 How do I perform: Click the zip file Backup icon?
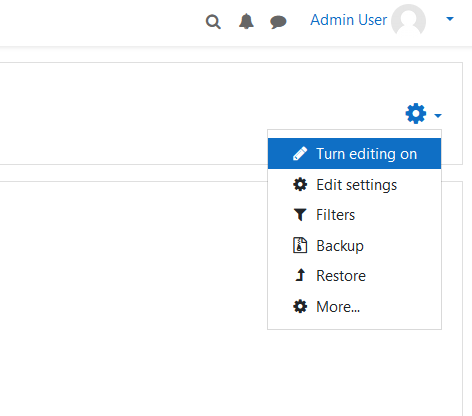[x=300, y=245]
